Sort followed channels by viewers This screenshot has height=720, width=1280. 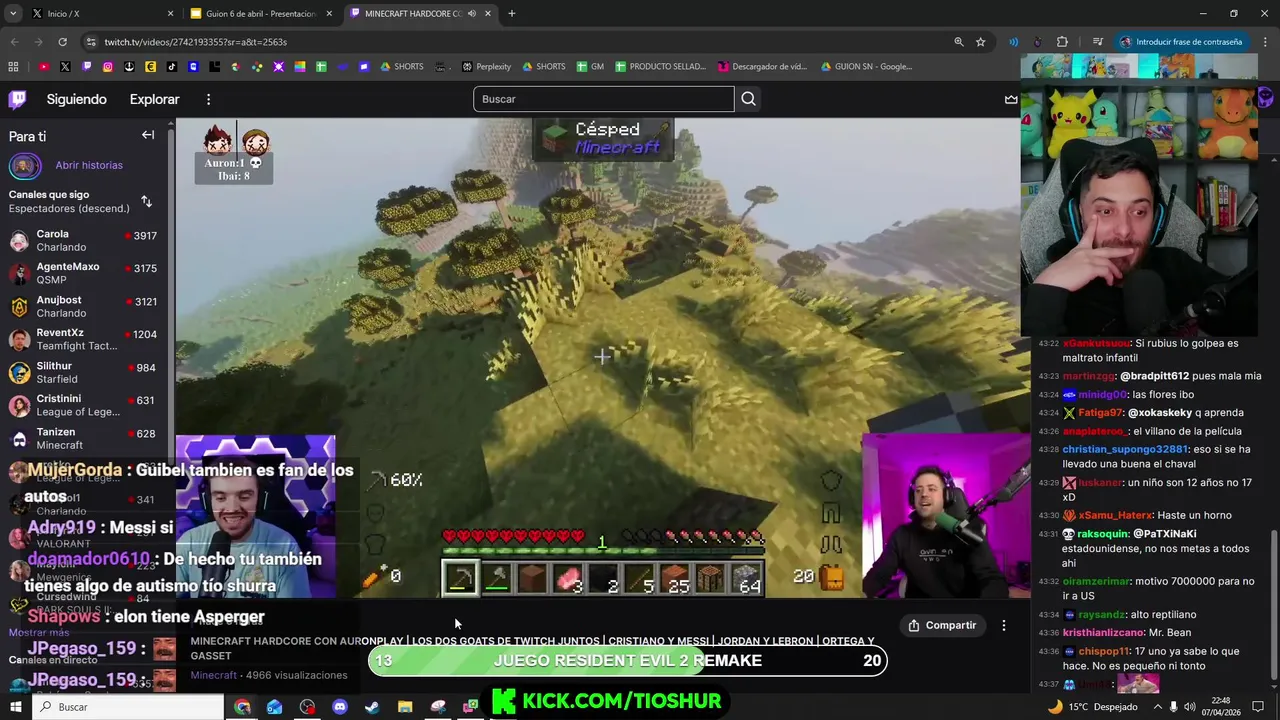pos(146,201)
